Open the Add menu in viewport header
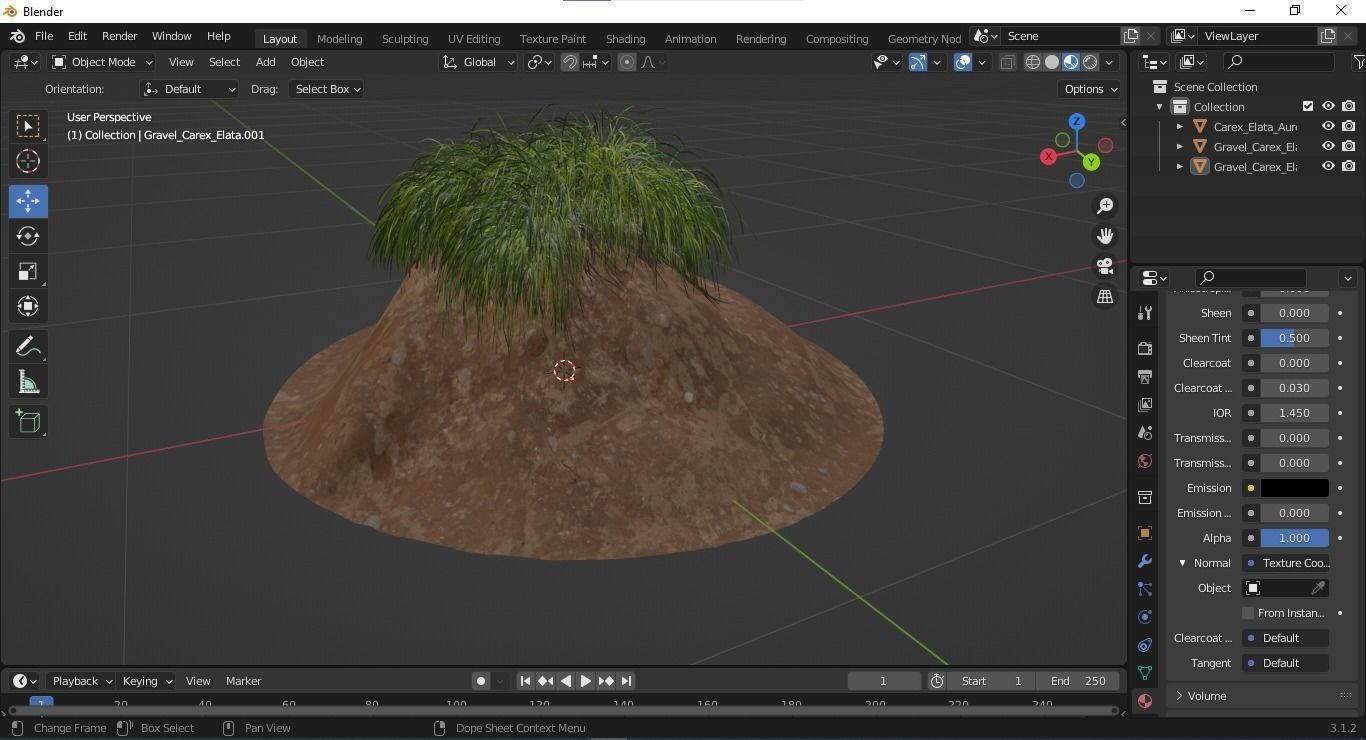The width and height of the screenshot is (1366, 740). (265, 62)
